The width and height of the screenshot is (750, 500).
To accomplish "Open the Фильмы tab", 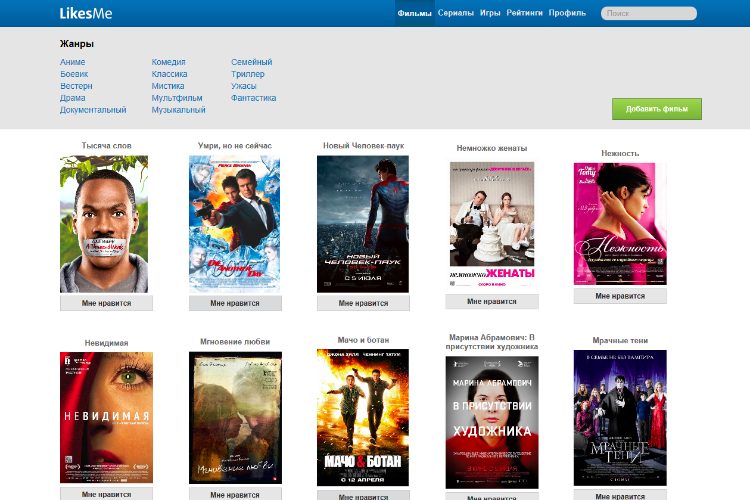I will (x=414, y=13).
